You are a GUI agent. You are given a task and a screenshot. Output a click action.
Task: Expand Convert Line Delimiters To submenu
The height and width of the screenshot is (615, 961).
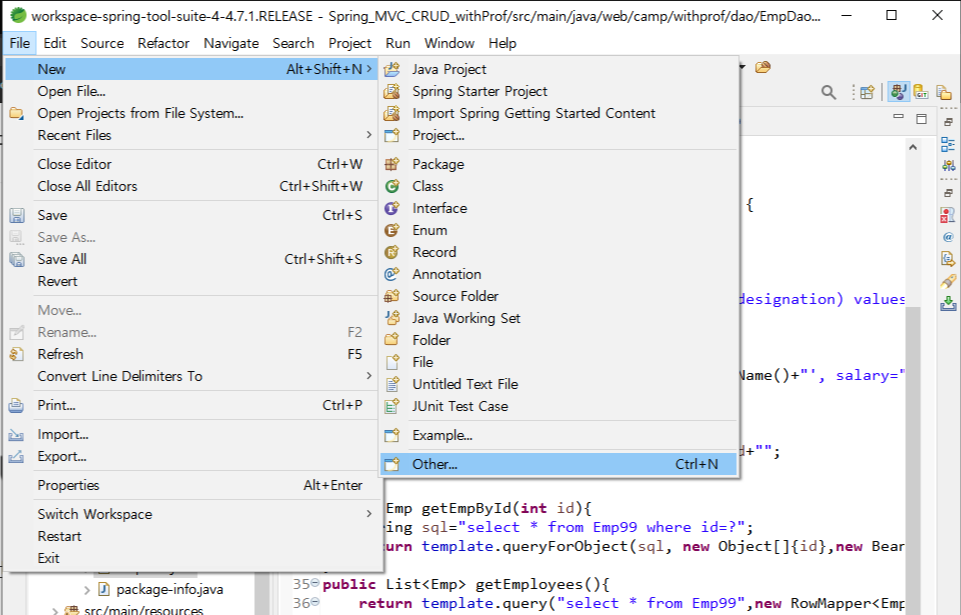click(191, 376)
